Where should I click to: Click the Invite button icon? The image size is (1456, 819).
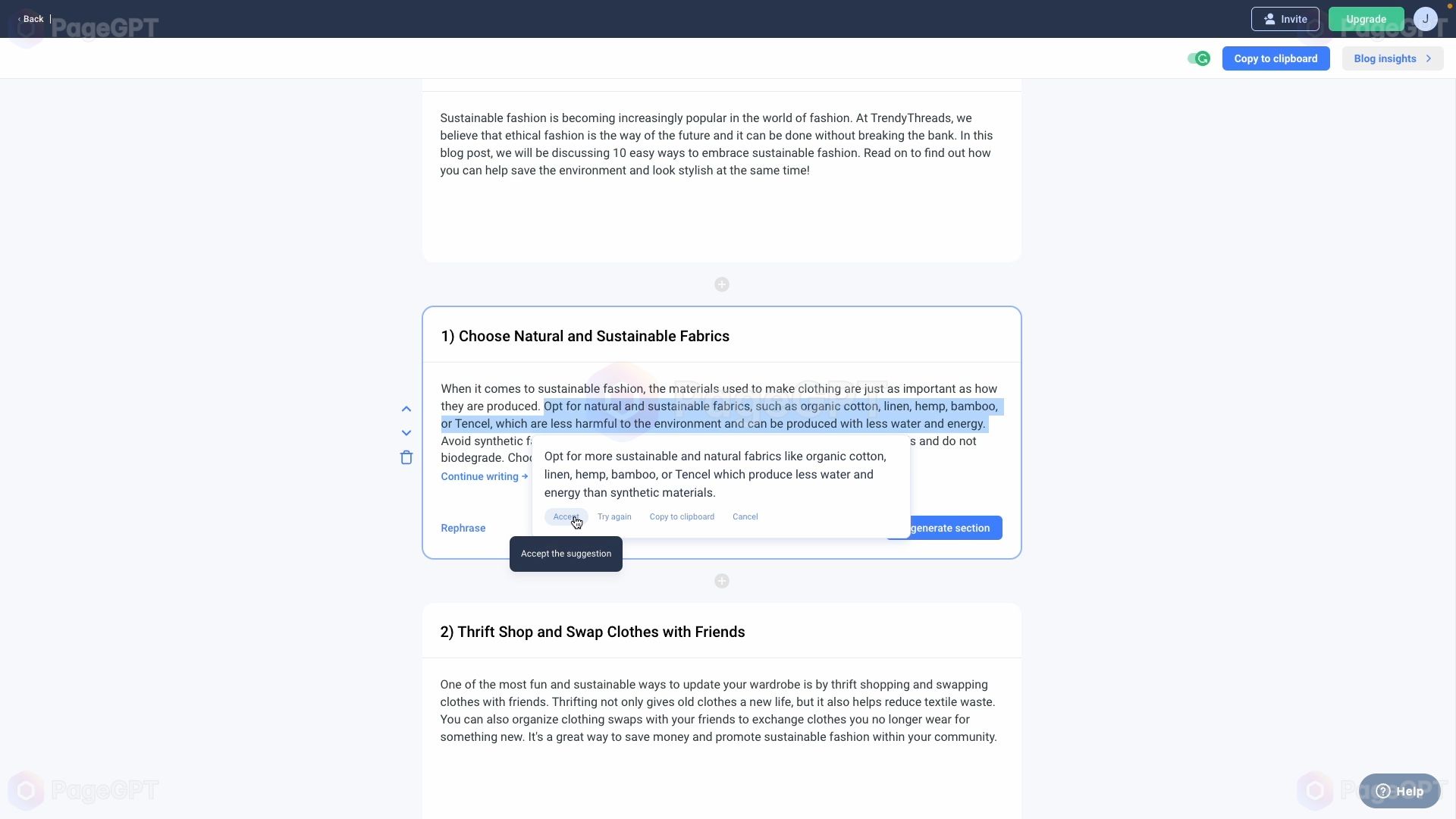[1272, 19]
